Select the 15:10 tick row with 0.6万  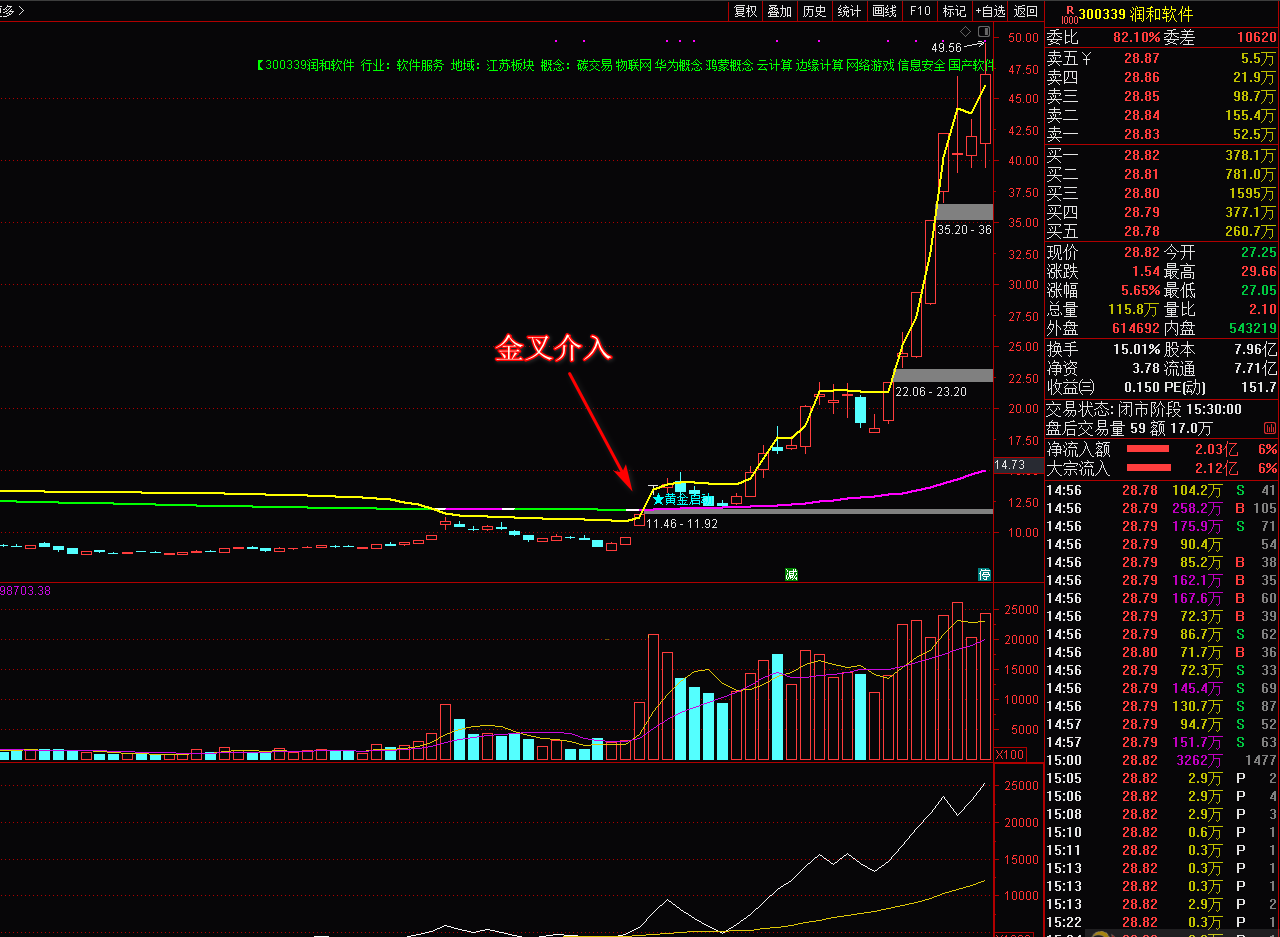click(1162, 832)
